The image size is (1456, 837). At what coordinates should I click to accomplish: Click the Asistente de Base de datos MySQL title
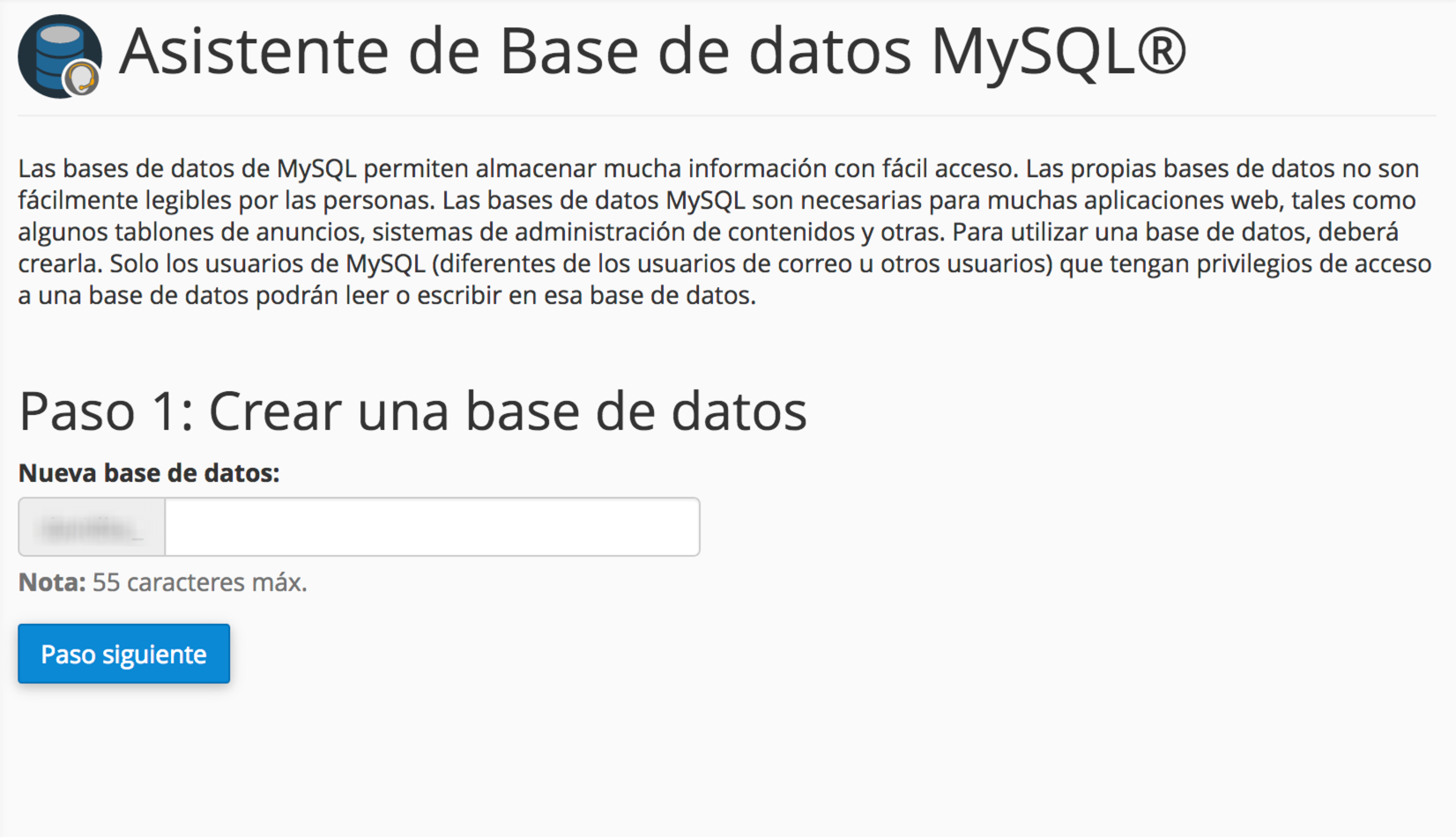coord(652,51)
